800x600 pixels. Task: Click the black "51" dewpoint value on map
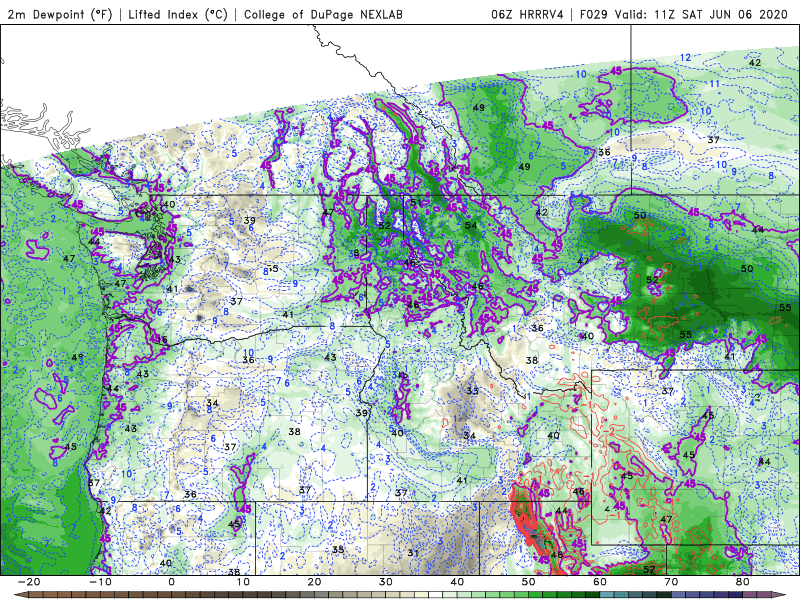coord(416,202)
